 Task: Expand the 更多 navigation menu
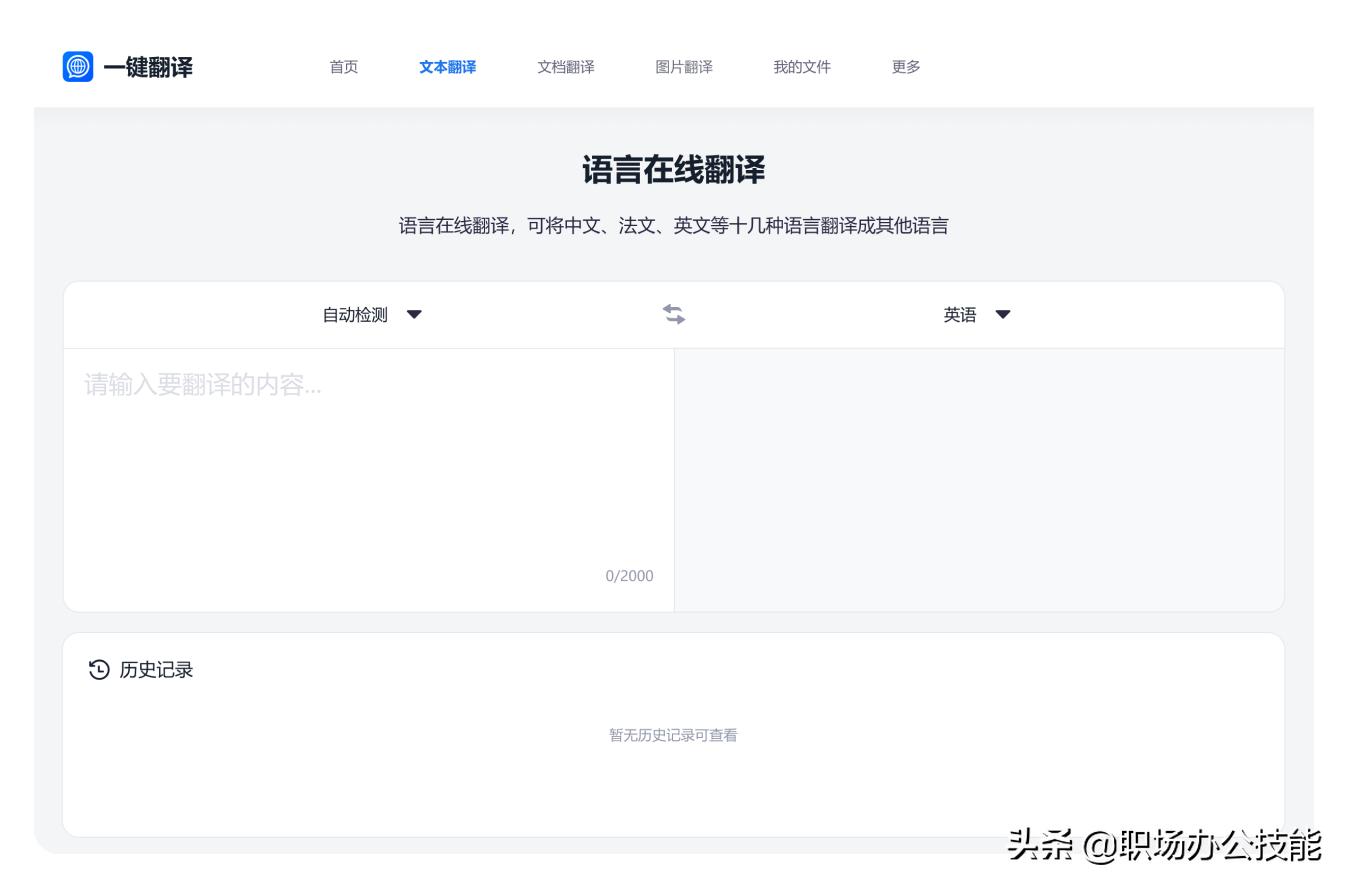tap(905, 67)
